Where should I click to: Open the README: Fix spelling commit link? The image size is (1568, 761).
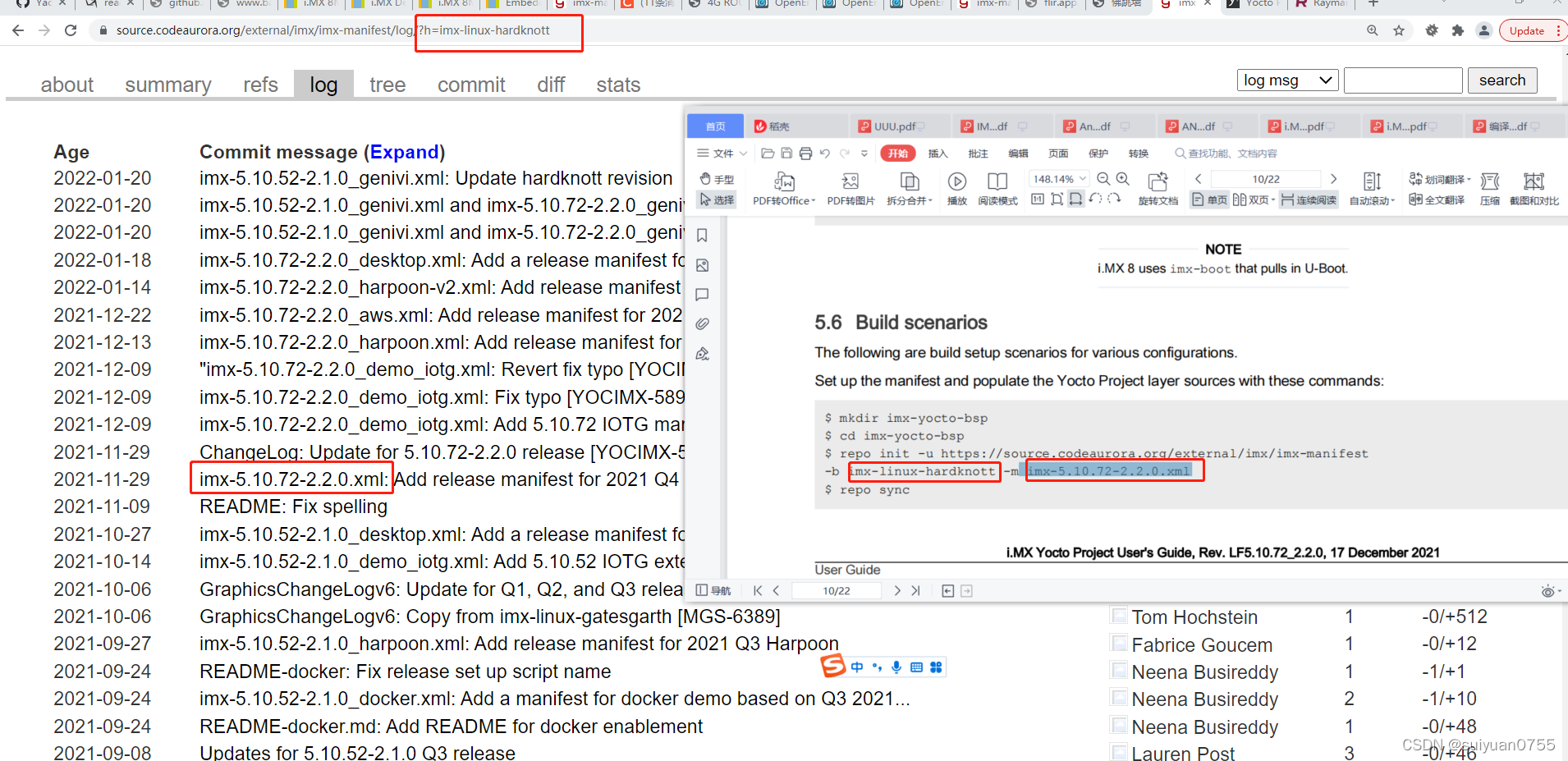pos(293,507)
